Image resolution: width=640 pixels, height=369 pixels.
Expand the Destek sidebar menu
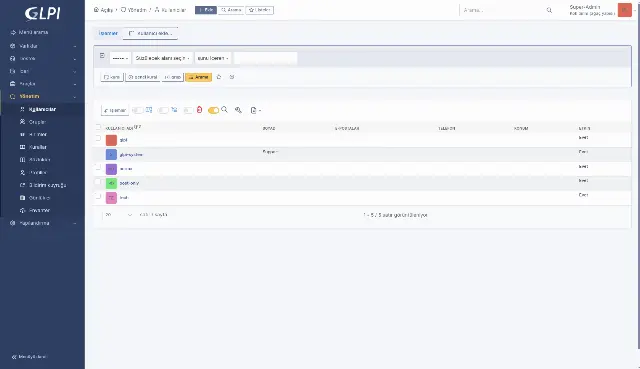42,59
